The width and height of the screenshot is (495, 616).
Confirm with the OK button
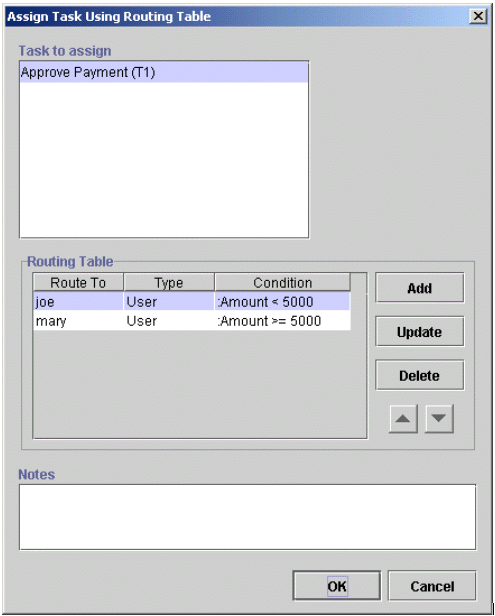tap(337, 586)
